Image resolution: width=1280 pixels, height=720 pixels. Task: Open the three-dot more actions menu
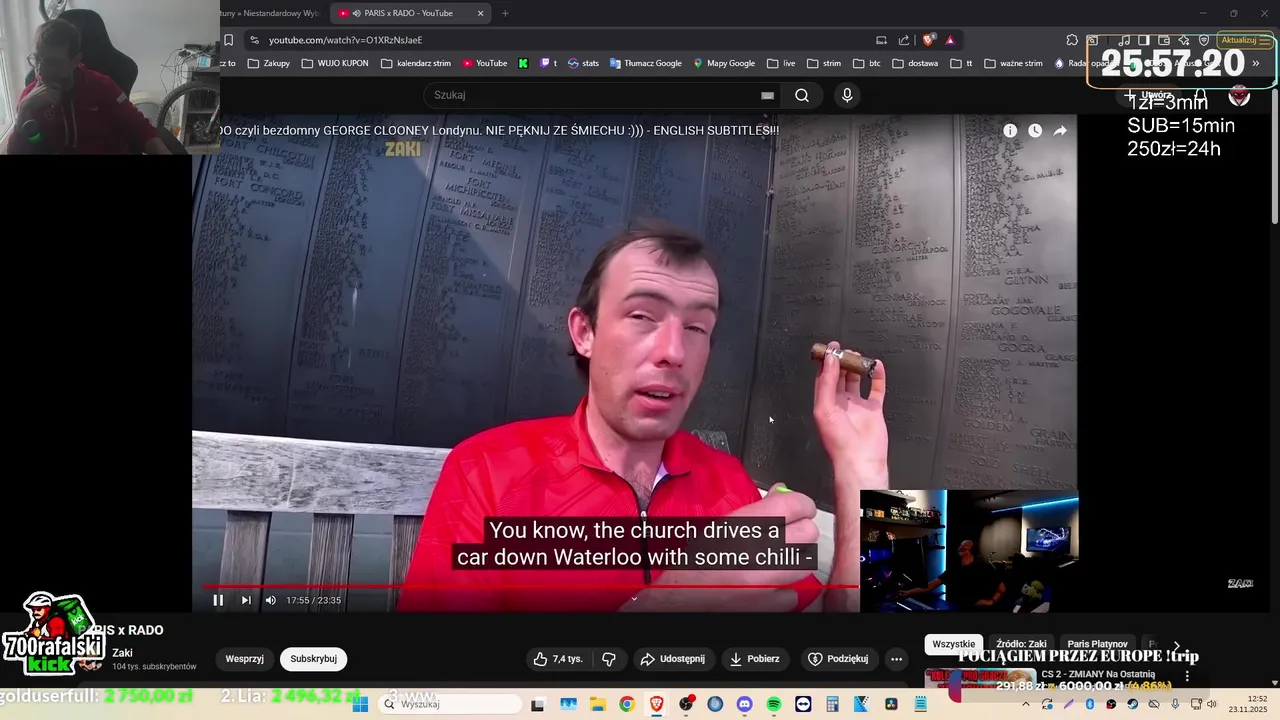coord(896,659)
